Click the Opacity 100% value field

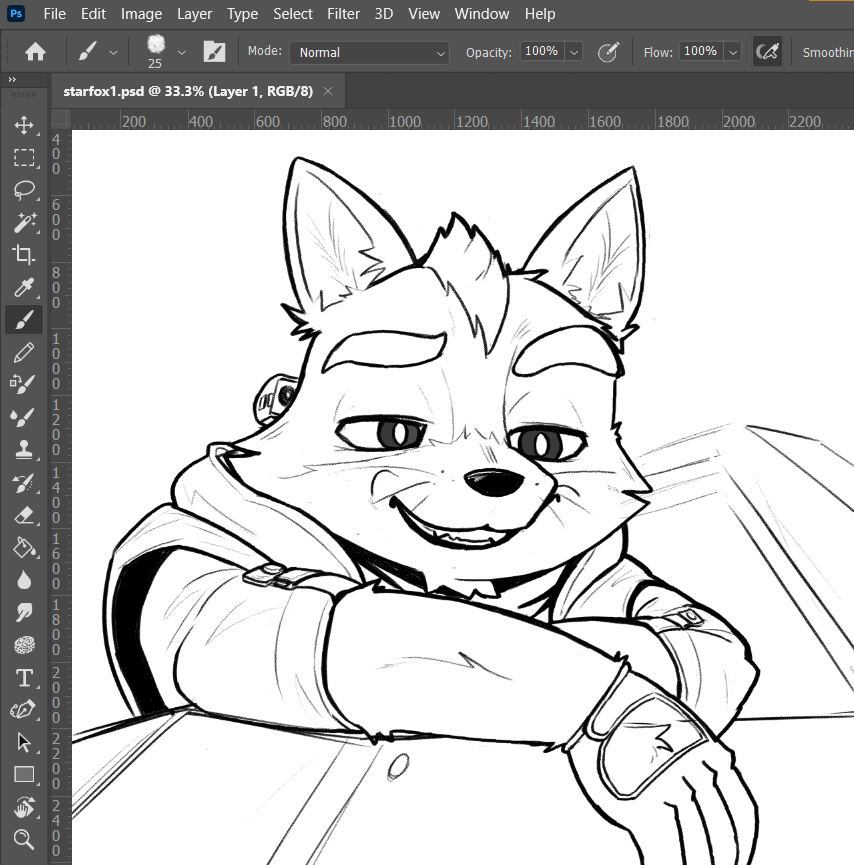[x=542, y=51]
